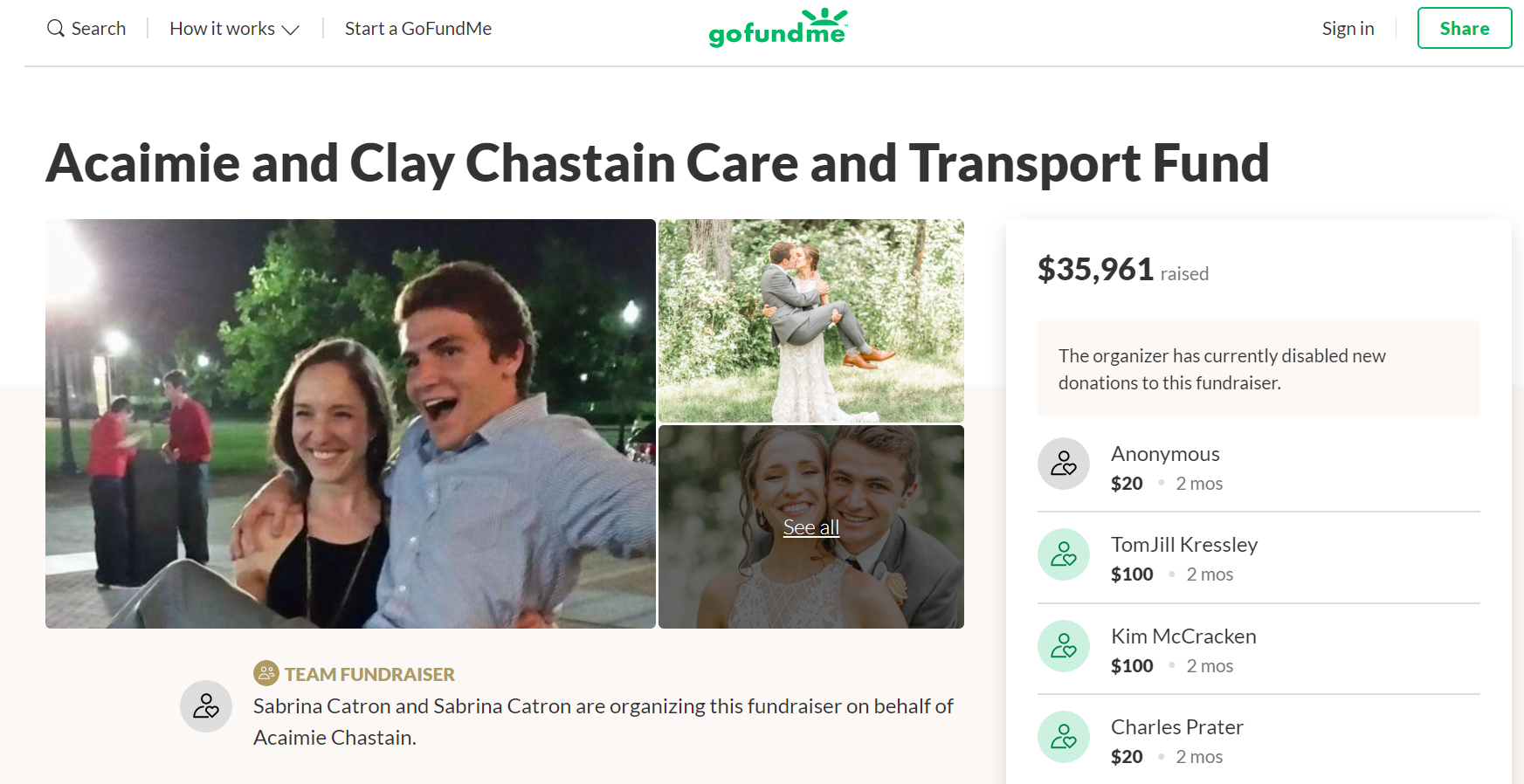Click the Anonymous donor avatar icon

click(x=1064, y=464)
